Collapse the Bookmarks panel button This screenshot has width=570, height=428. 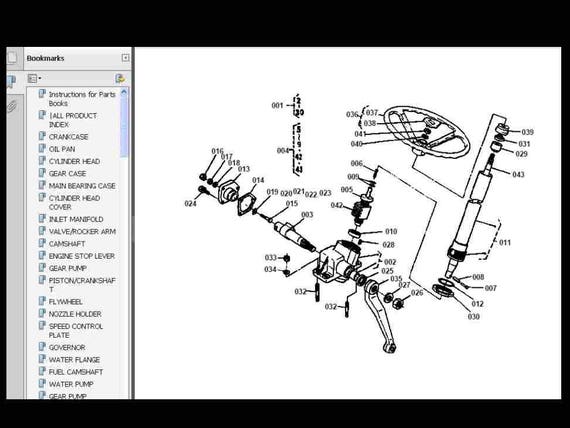point(125,58)
